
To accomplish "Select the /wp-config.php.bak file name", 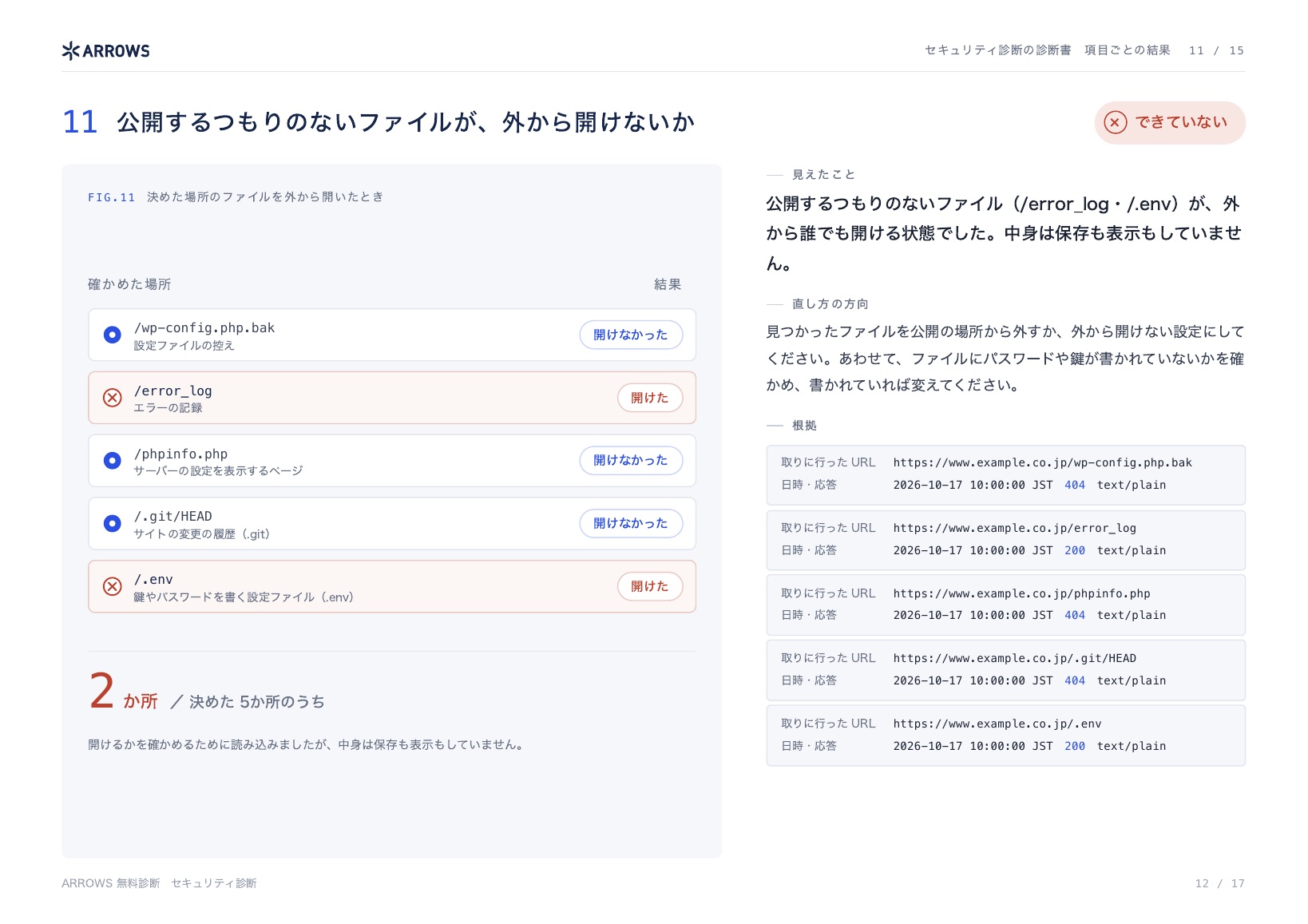I will pos(204,327).
